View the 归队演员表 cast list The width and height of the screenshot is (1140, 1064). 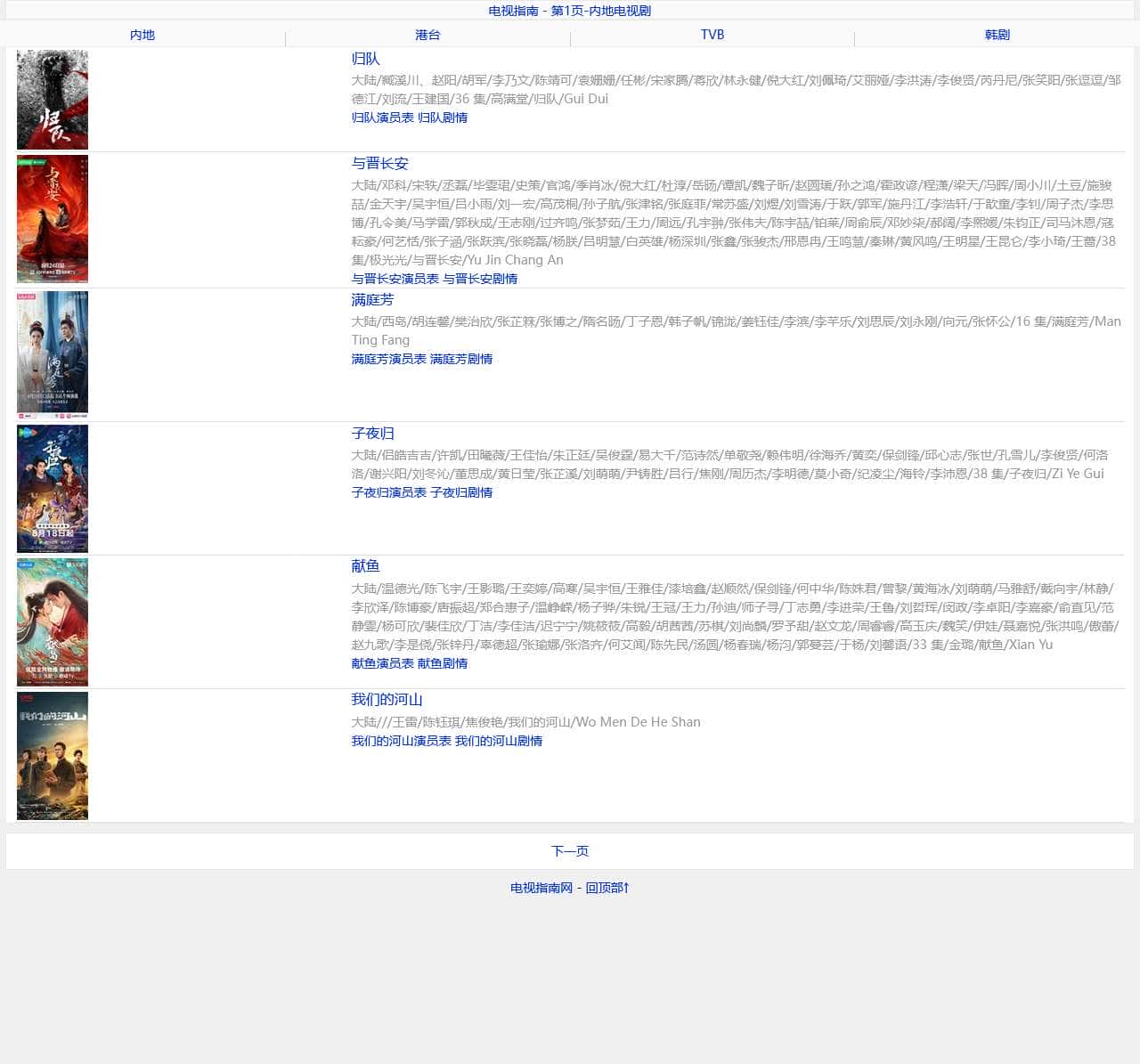pyautogui.click(x=382, y=118)
